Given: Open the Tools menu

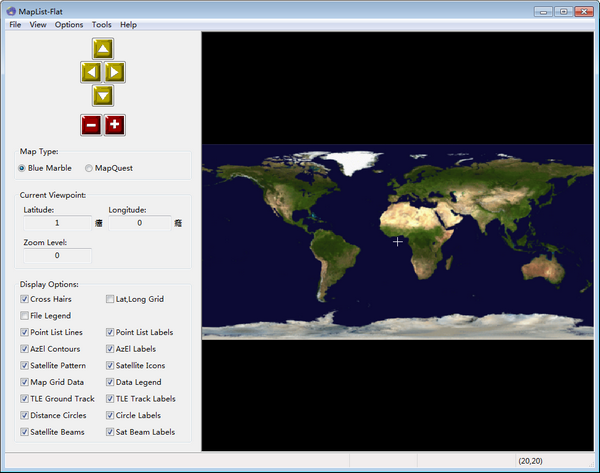Looking at the screenshot, I should click(x=101, y=24).
